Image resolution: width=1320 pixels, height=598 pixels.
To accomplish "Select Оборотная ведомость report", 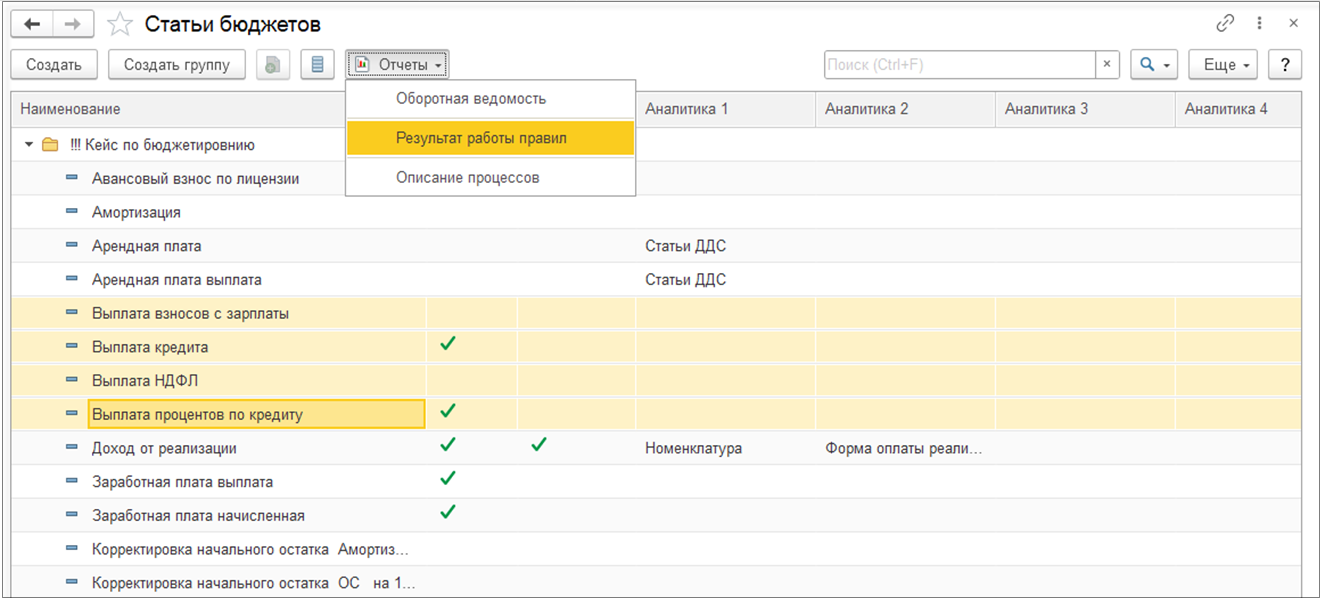I will click(470, 99).
